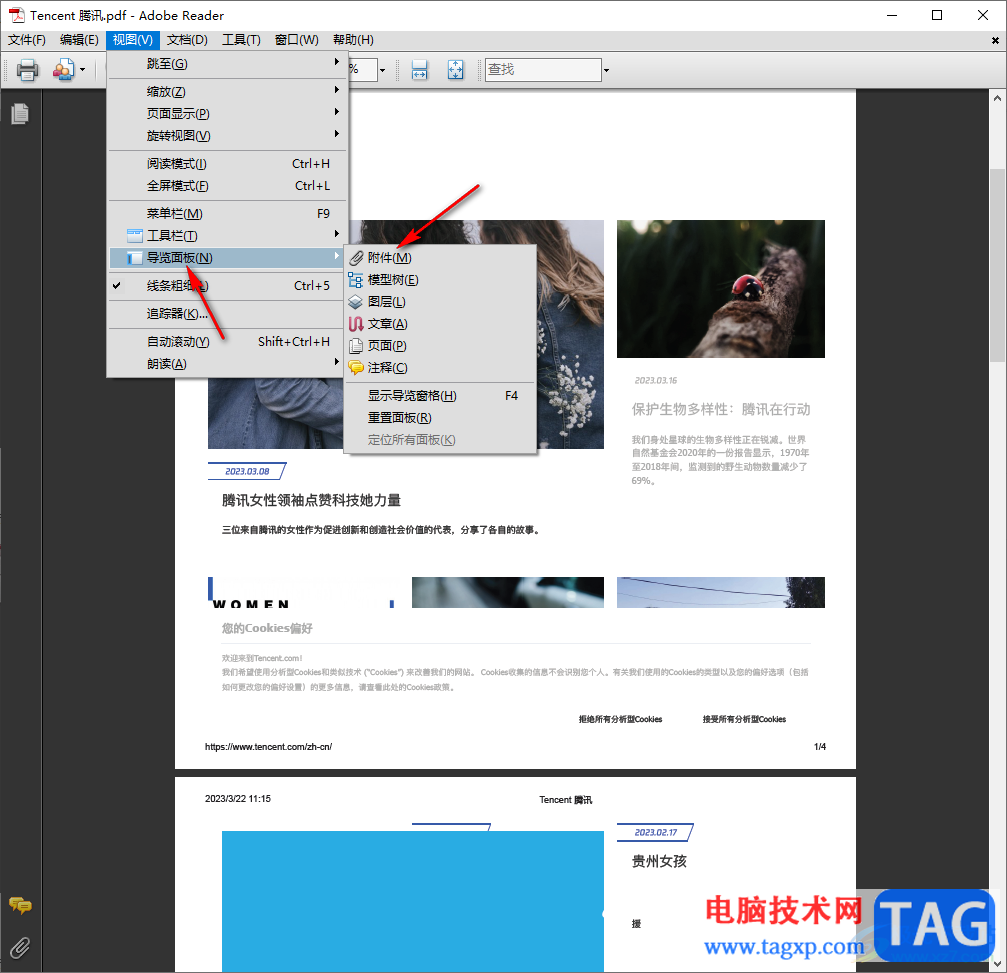Open the Comments panel icon in left sidebar

point(20,906)
